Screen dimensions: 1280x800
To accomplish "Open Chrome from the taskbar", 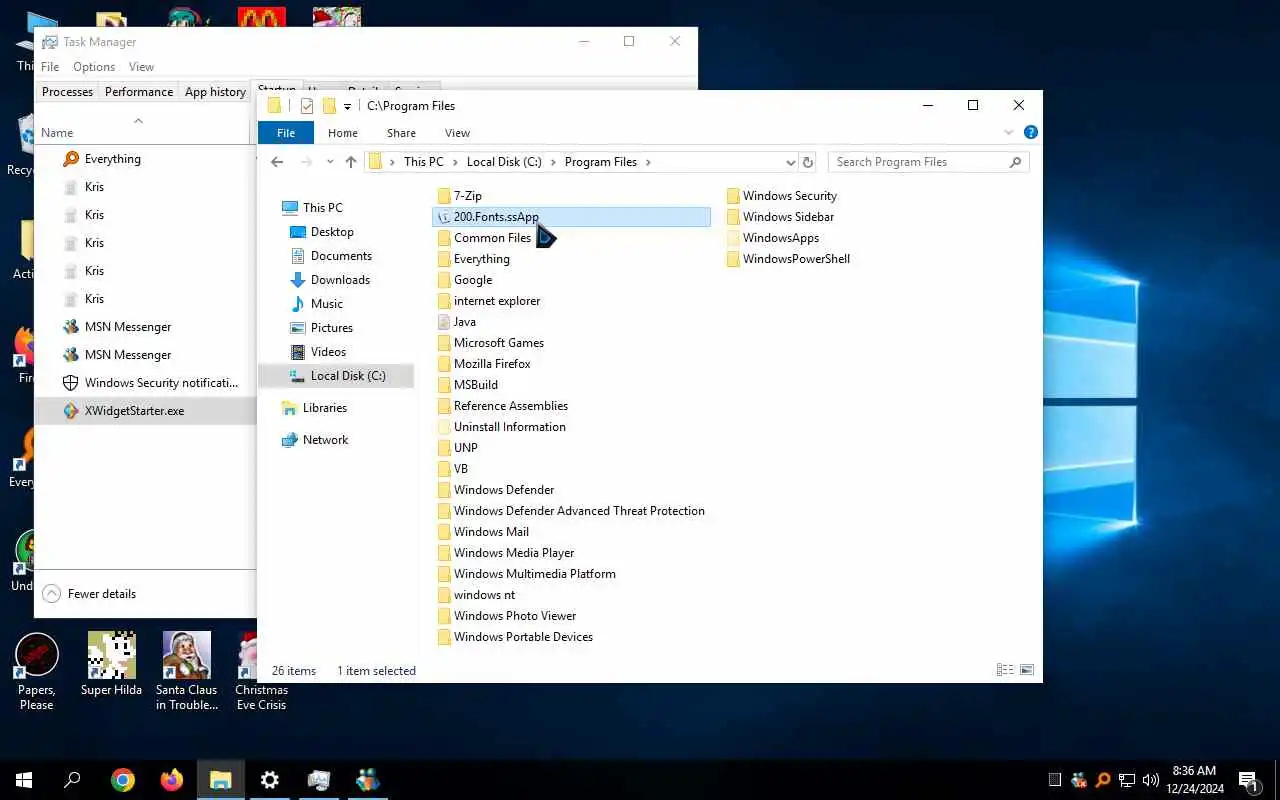I will pyautogui.click(x=123, y=780).
